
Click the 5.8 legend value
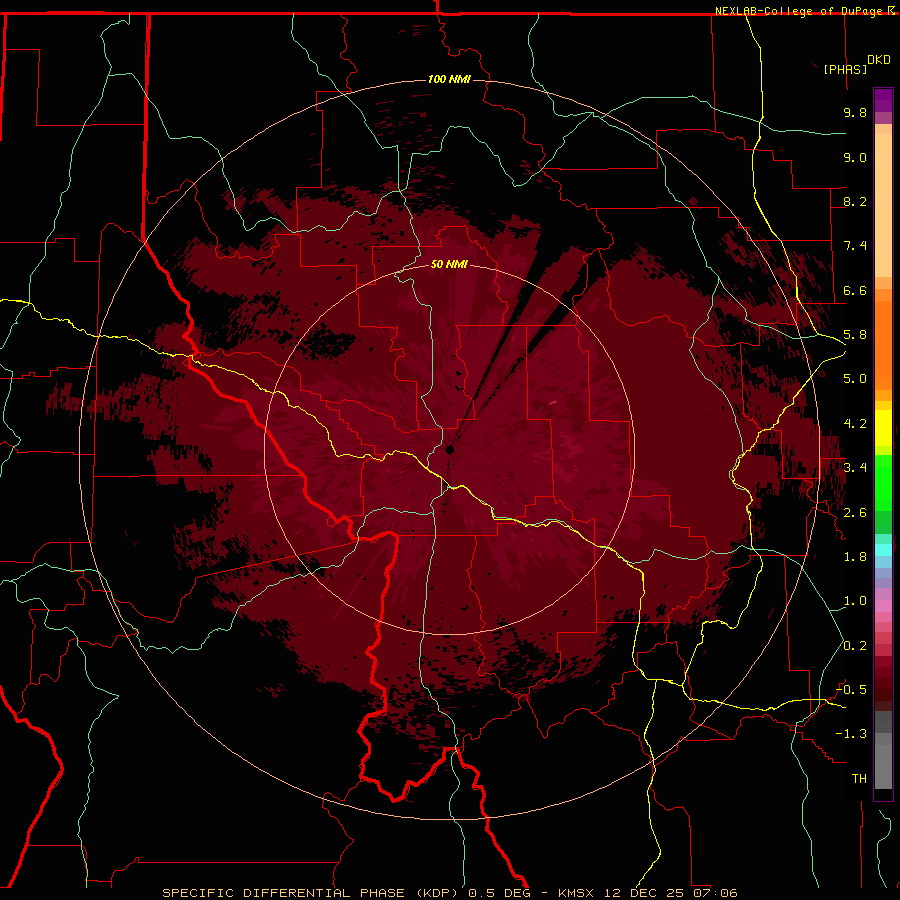pos(855,335)
